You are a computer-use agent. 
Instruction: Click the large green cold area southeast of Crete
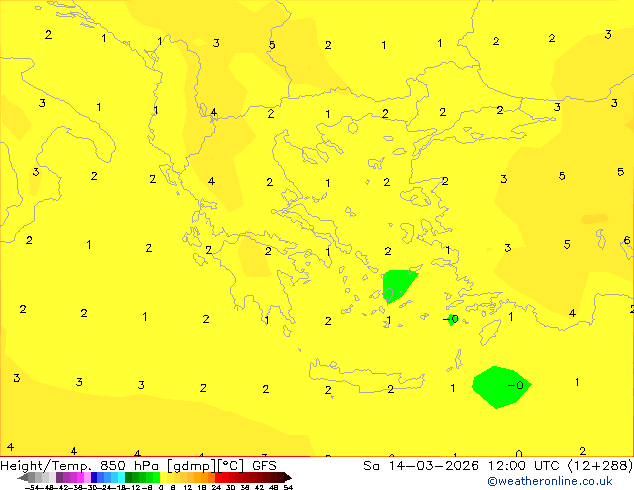tap(501, 387)
